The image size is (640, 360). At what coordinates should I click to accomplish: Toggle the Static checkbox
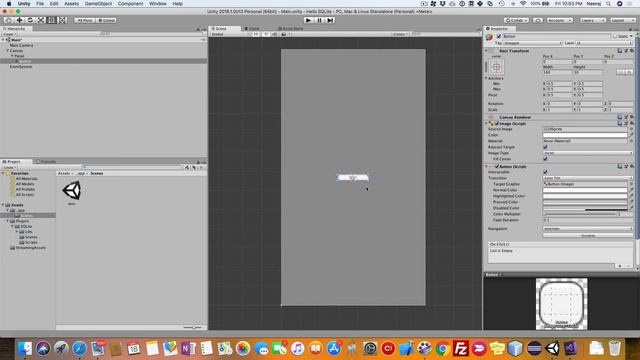(x=615, y=36)
